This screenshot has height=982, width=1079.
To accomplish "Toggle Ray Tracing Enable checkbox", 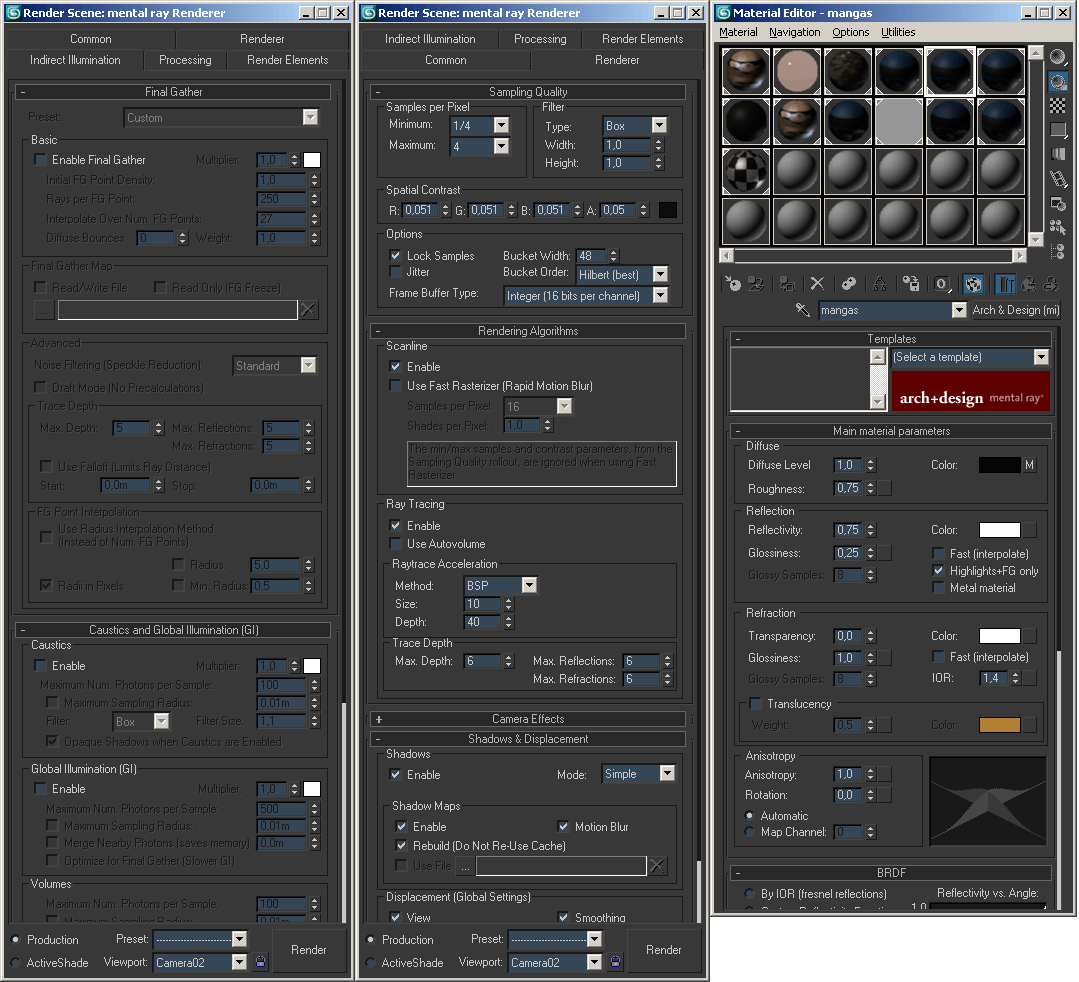I will tap(396, 525).
